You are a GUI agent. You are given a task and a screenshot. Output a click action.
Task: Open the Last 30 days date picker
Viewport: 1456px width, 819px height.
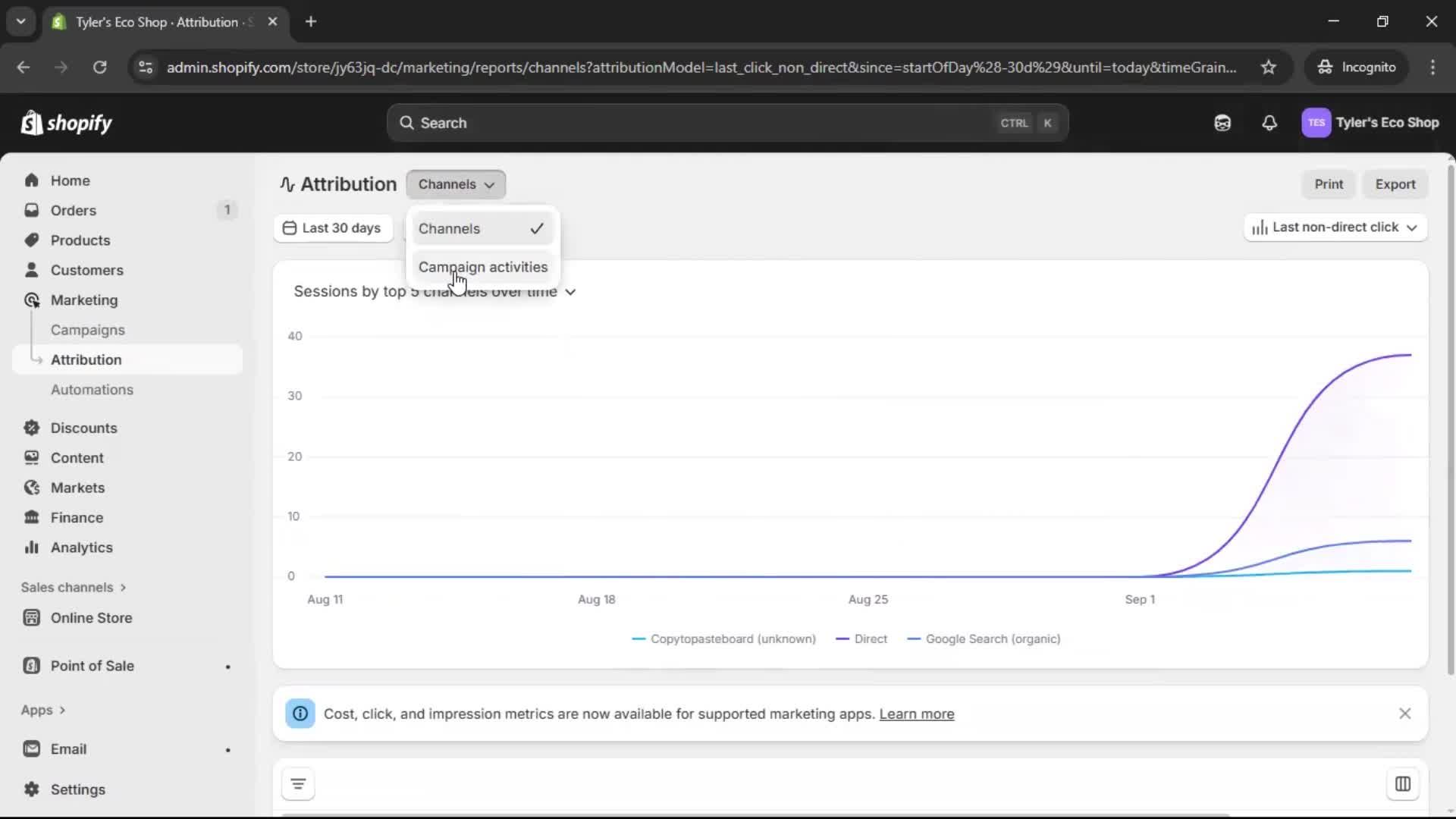(x=332, y=228)
